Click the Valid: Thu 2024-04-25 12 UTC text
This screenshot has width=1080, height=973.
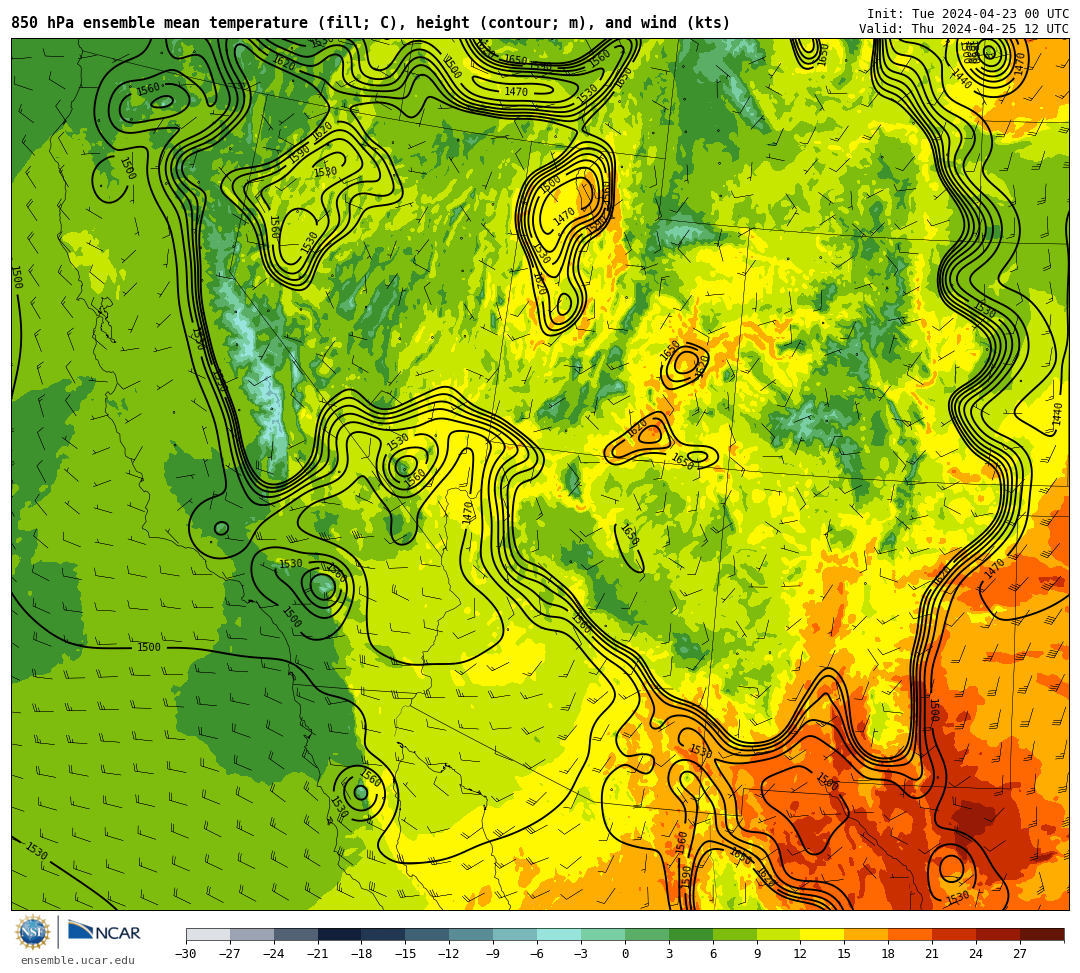click(964, 29)
